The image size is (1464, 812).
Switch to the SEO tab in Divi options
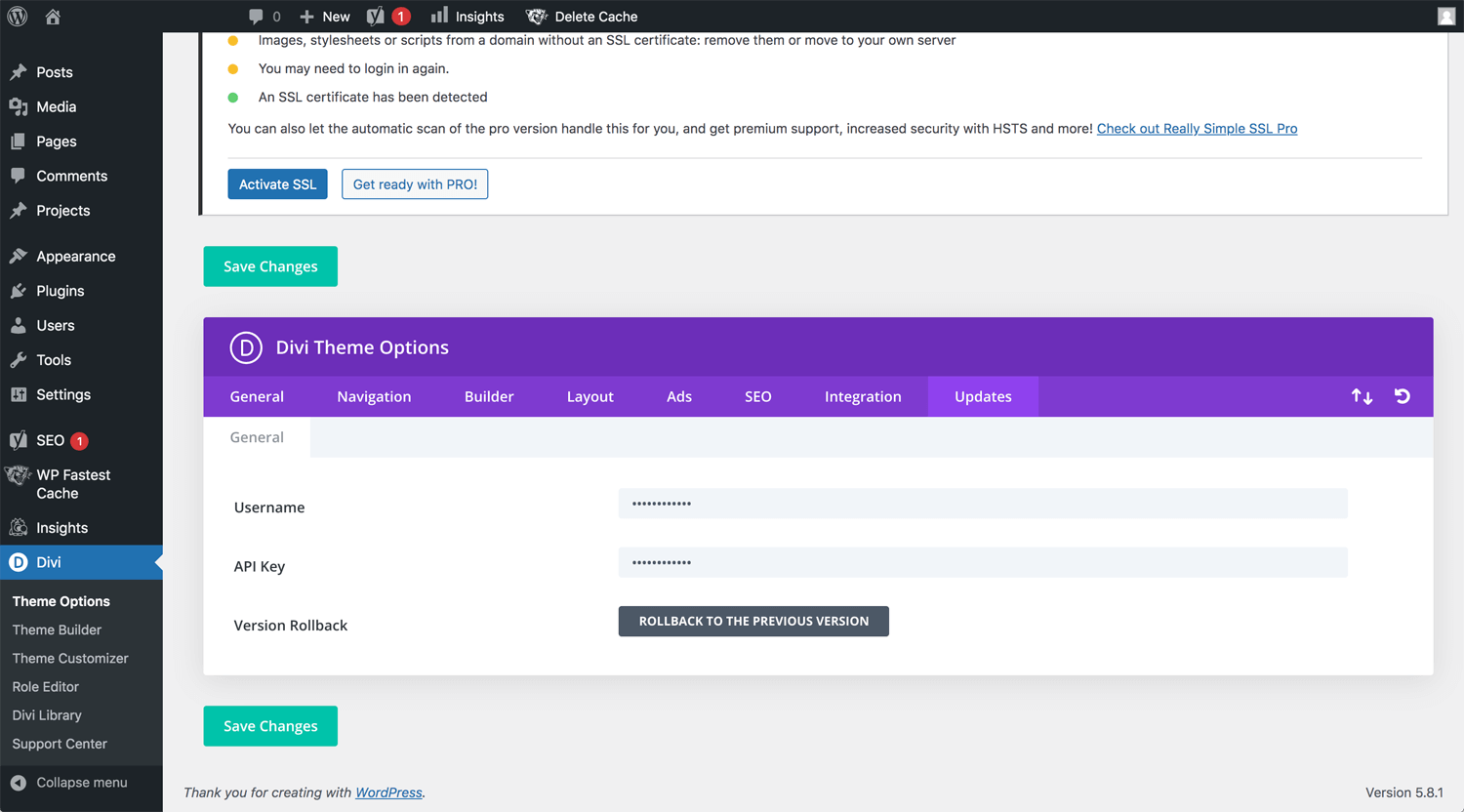[x=758, y=396]
